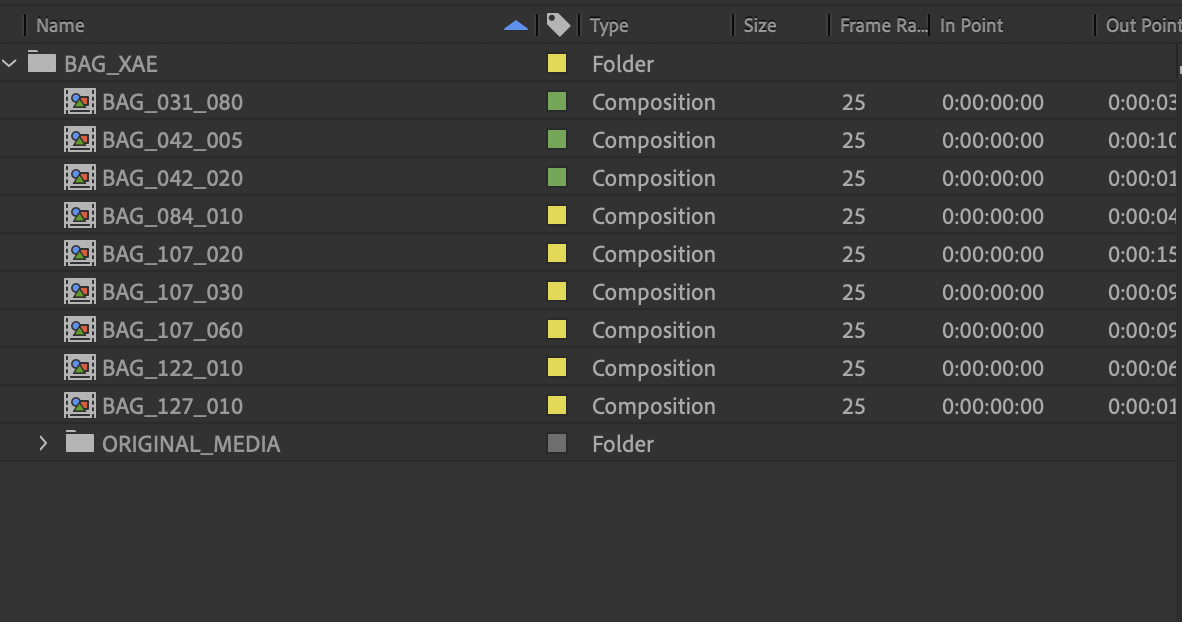The width and height of the screenshot is (1182, 622).
Task: Click the composition icon for BAG_107_030
Action: pyautogui.click(x=80, y=292)
